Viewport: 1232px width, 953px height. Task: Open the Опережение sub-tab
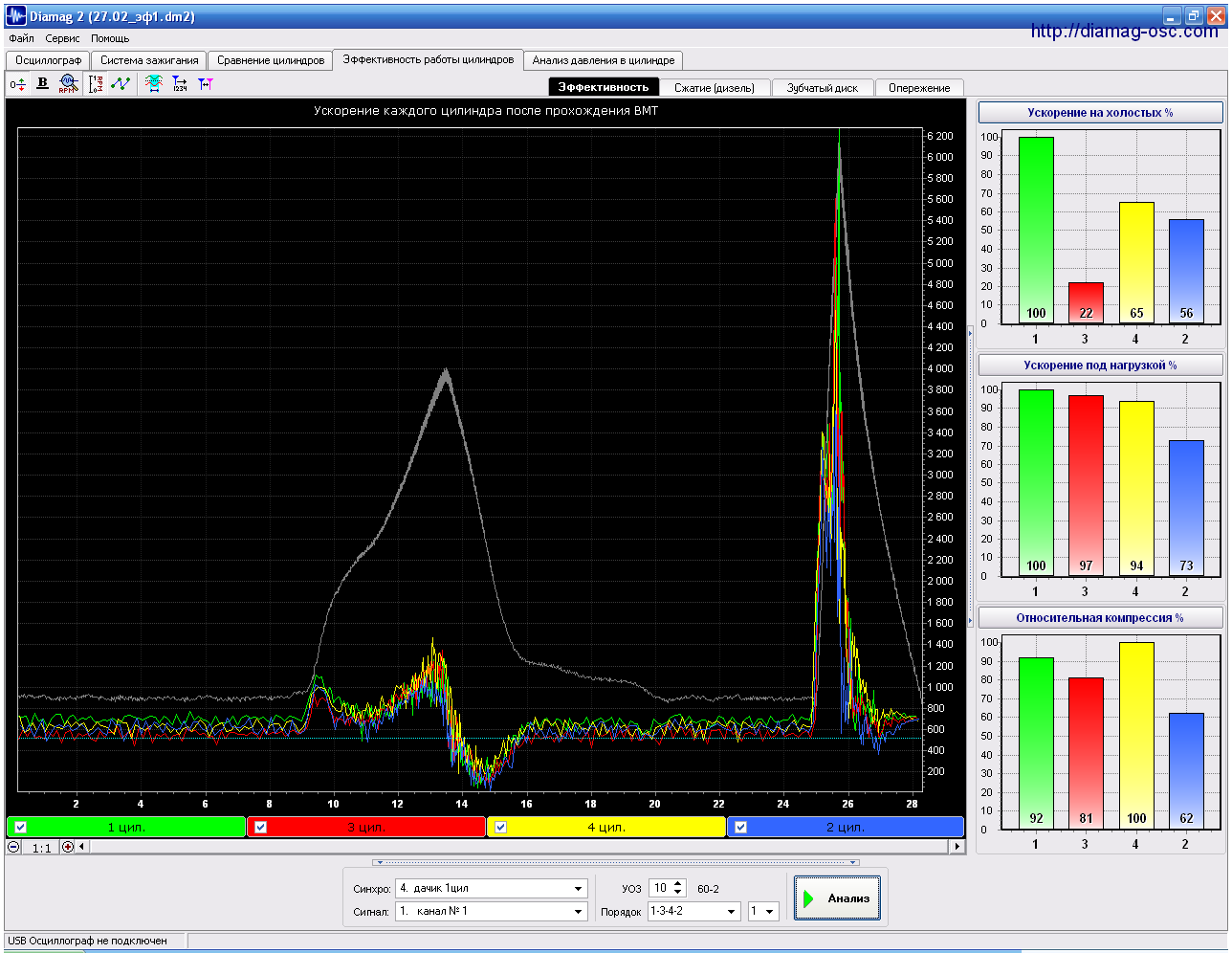919,88
